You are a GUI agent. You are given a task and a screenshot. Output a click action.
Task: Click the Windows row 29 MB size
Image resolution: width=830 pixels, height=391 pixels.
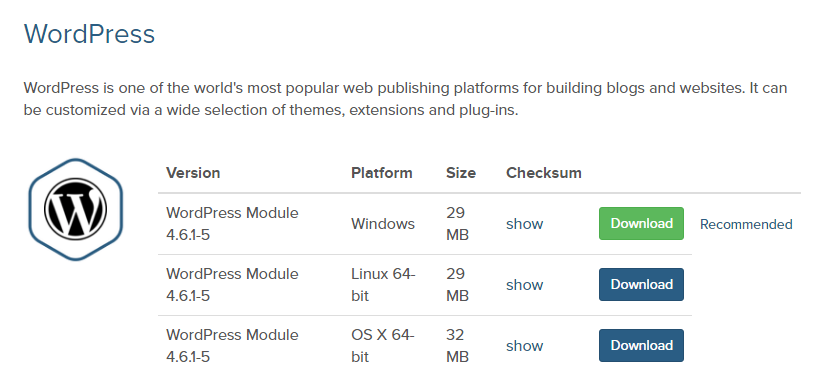click(457, 224)
